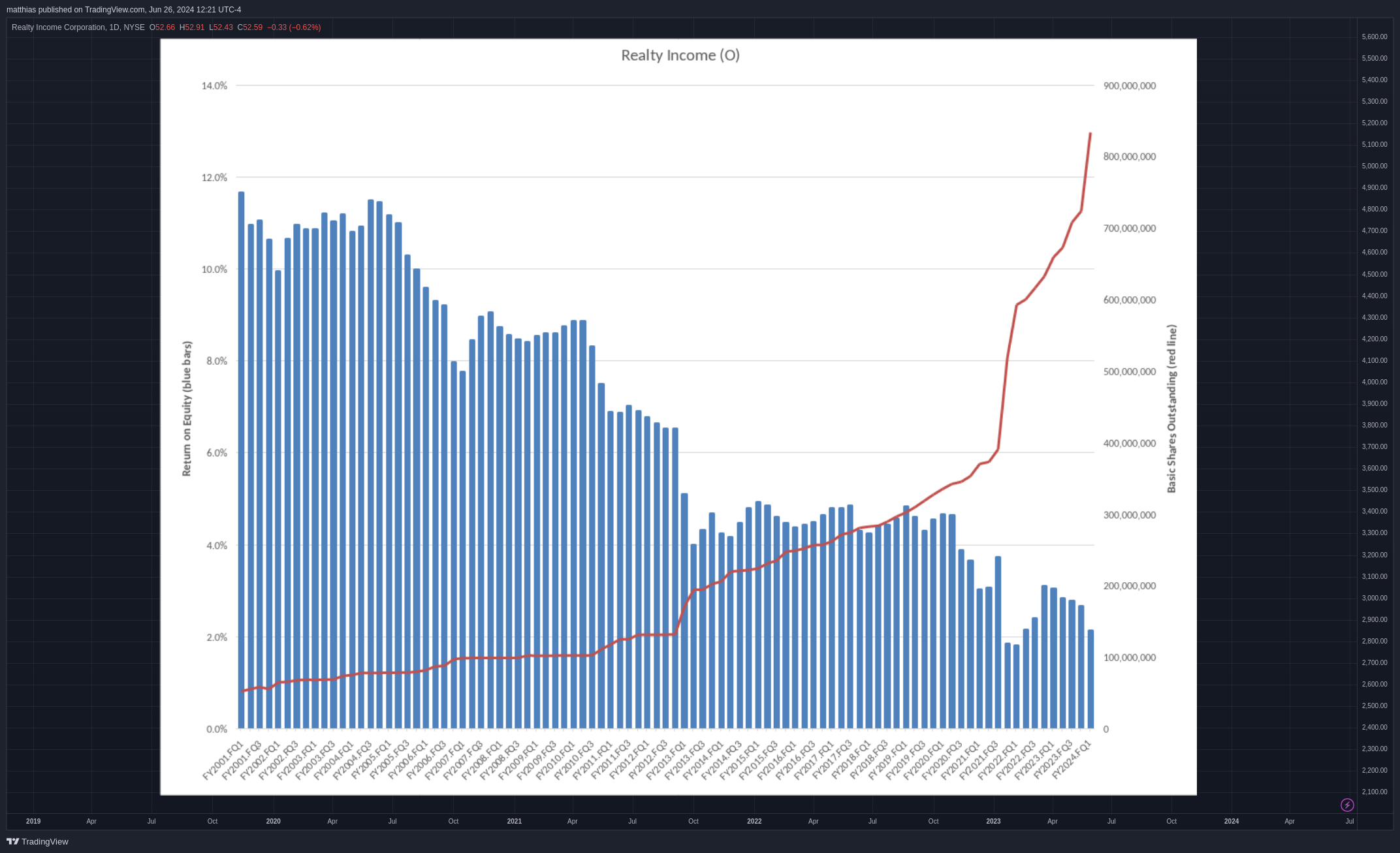This screenshot has width=1400, height=853.
Task: Click the 200,000,000 right axis label
Action: point(1130,586)
